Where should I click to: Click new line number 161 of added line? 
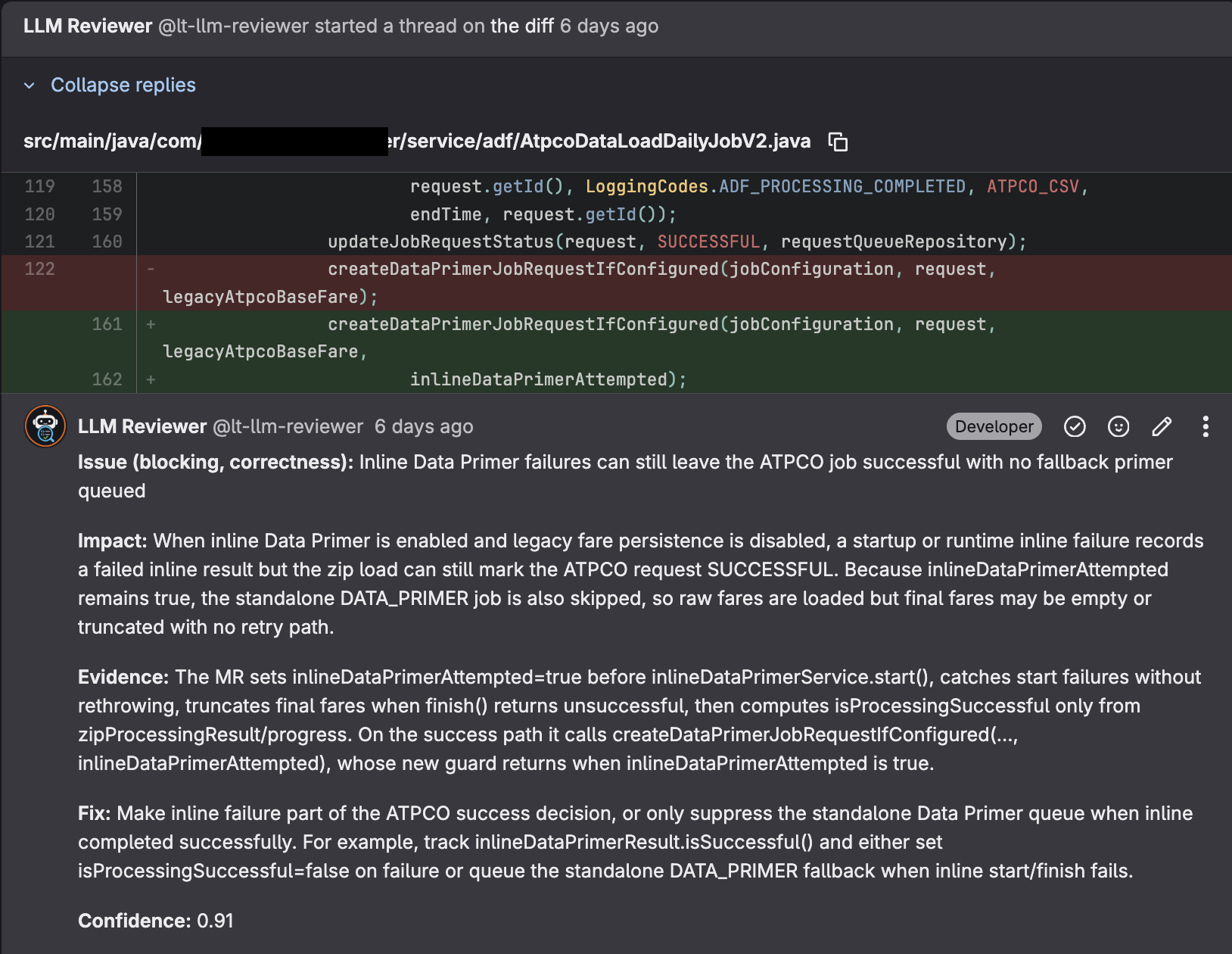tap(107, 324)
